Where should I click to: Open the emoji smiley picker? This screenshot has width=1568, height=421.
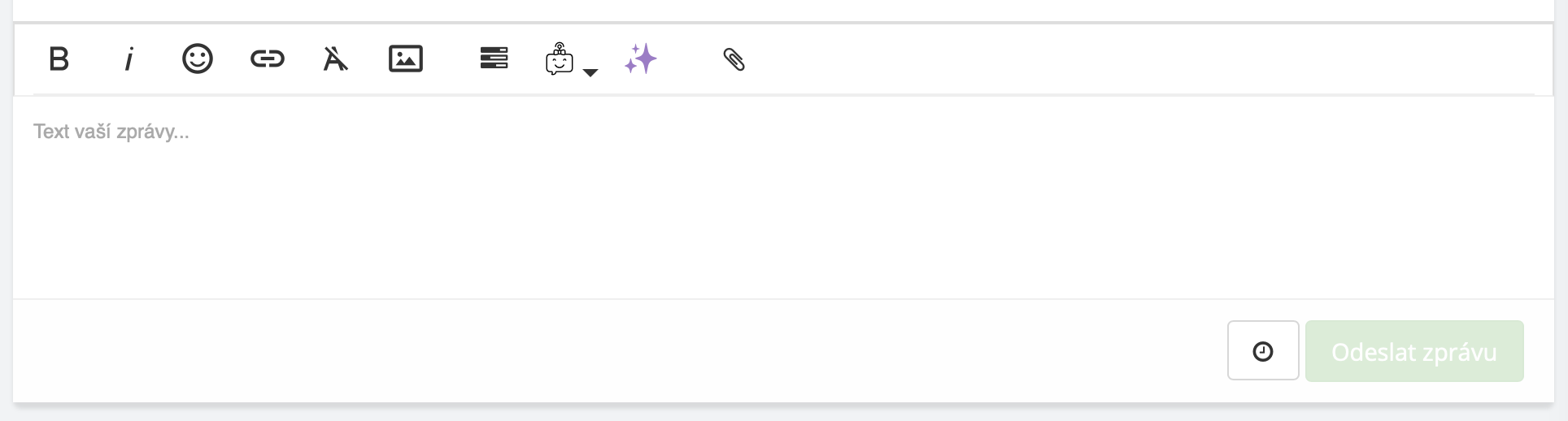pos(198,59)
